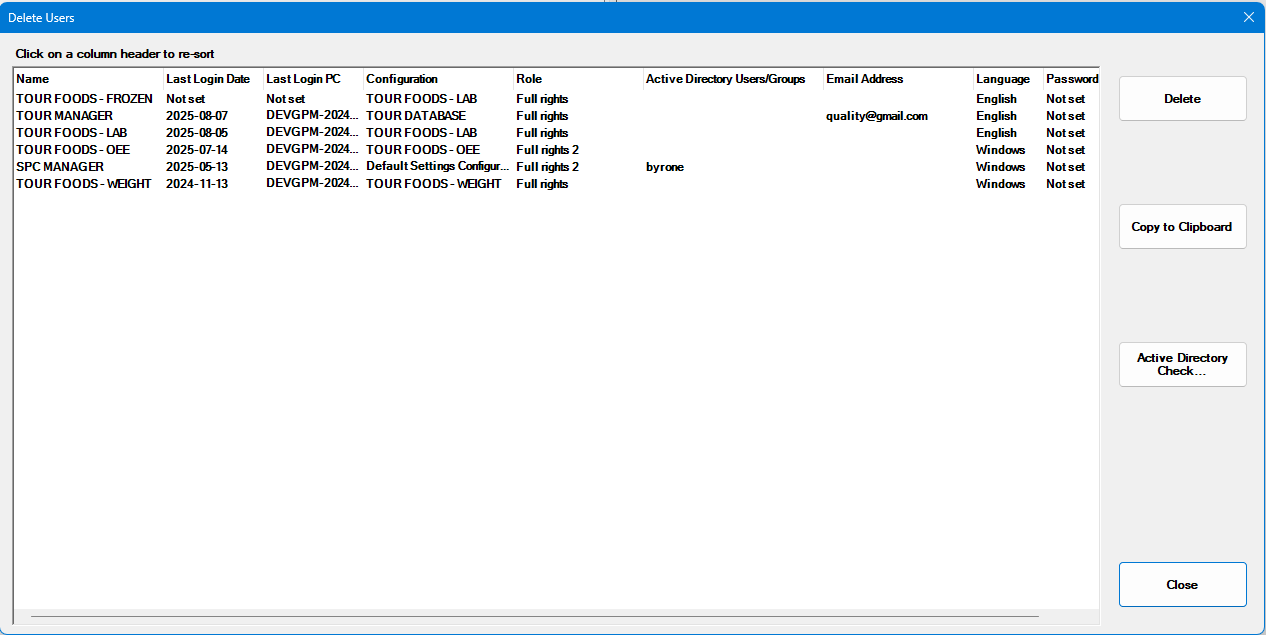
Task: Sort by Last Login Date column
Action: tap(212, 79)
